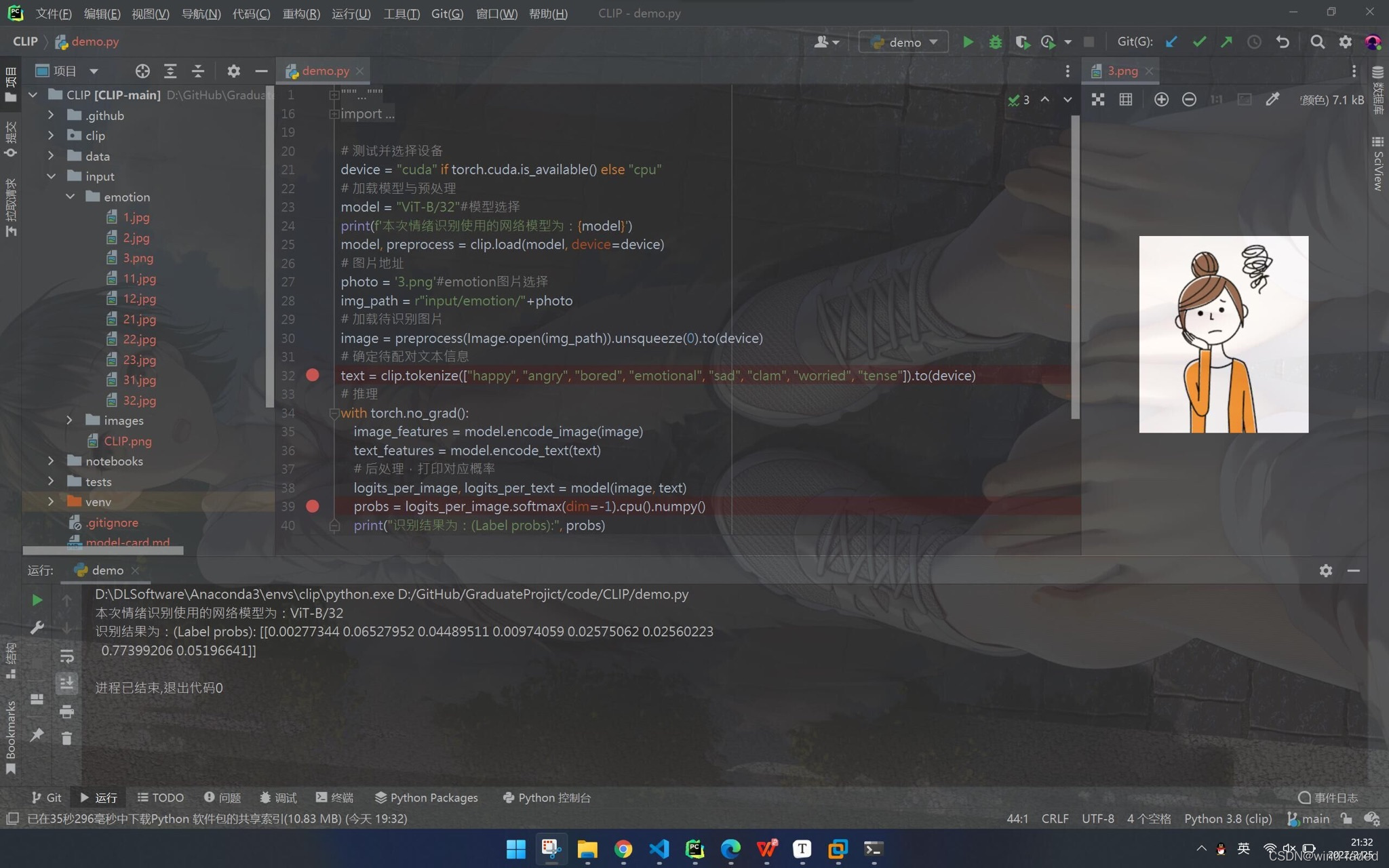Click the Git update project arrow

1171,42
